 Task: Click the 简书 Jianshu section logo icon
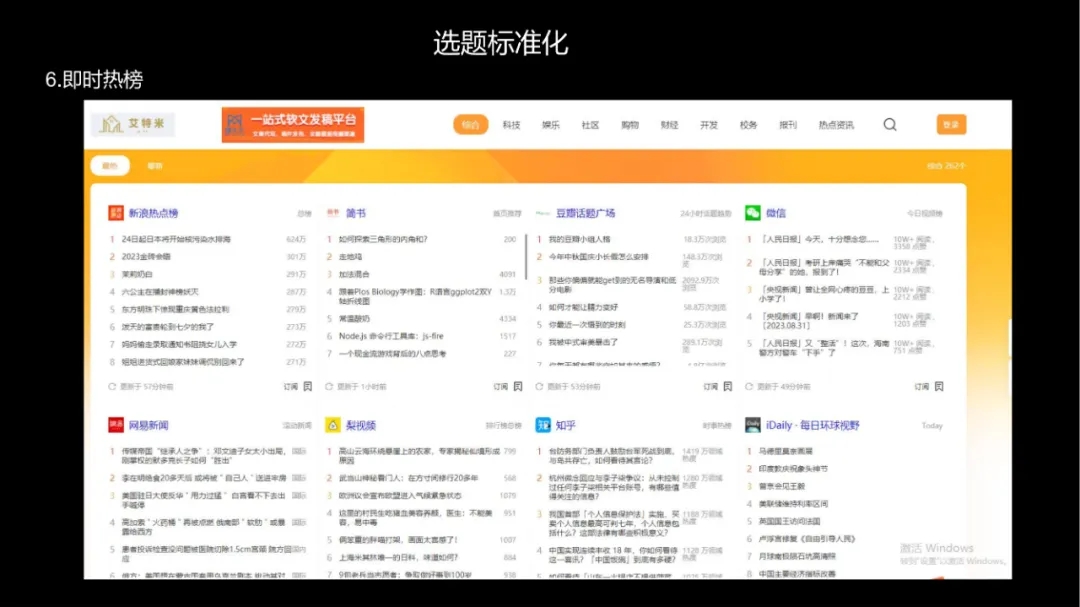pyautogui.click(x=335, y=212)
